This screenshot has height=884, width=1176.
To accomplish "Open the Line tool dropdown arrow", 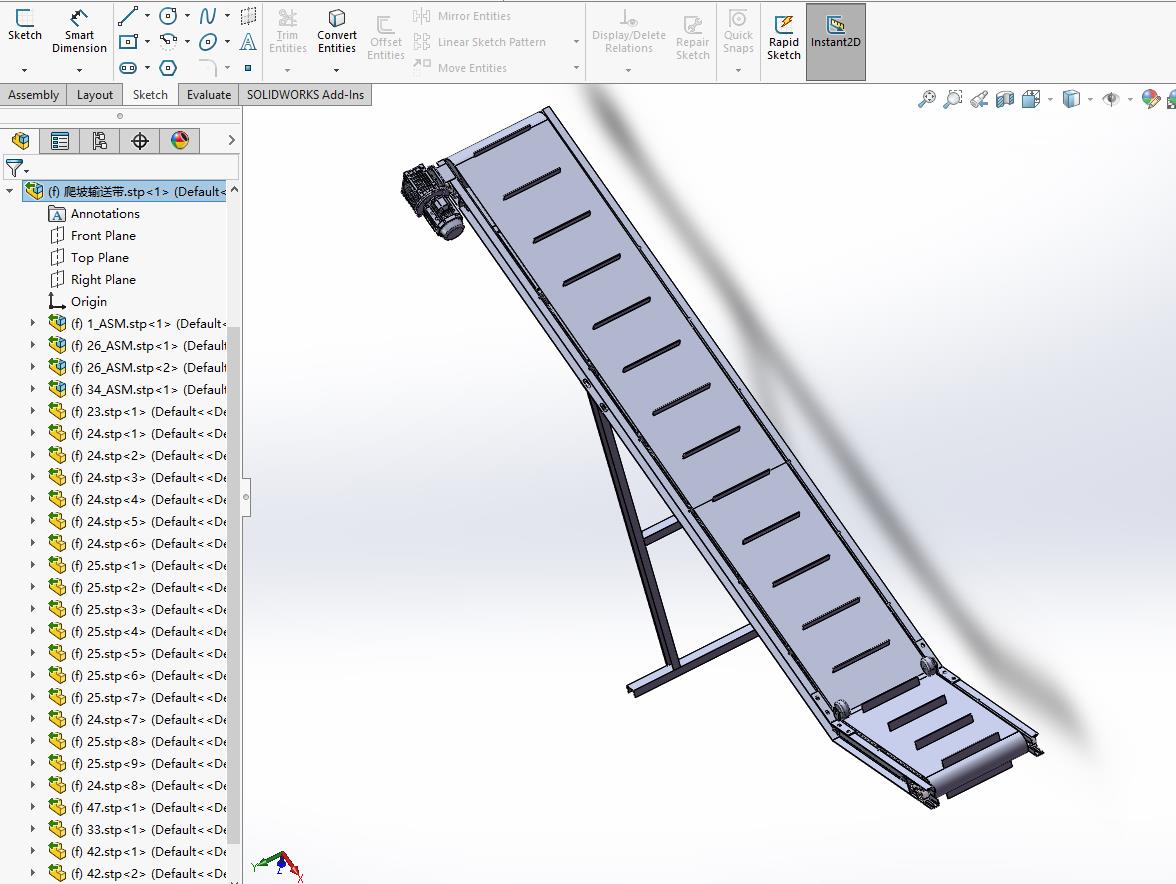I will click(147, 16).
